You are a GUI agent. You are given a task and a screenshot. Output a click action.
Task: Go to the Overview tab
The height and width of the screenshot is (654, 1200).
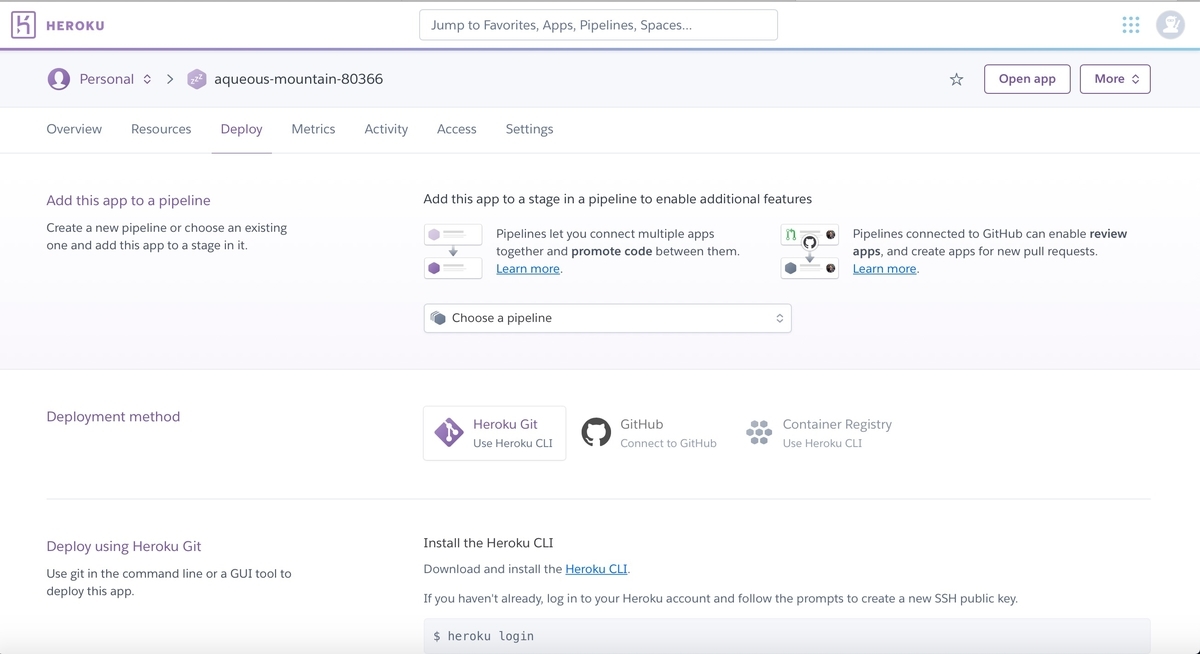[x=74, y=129]
